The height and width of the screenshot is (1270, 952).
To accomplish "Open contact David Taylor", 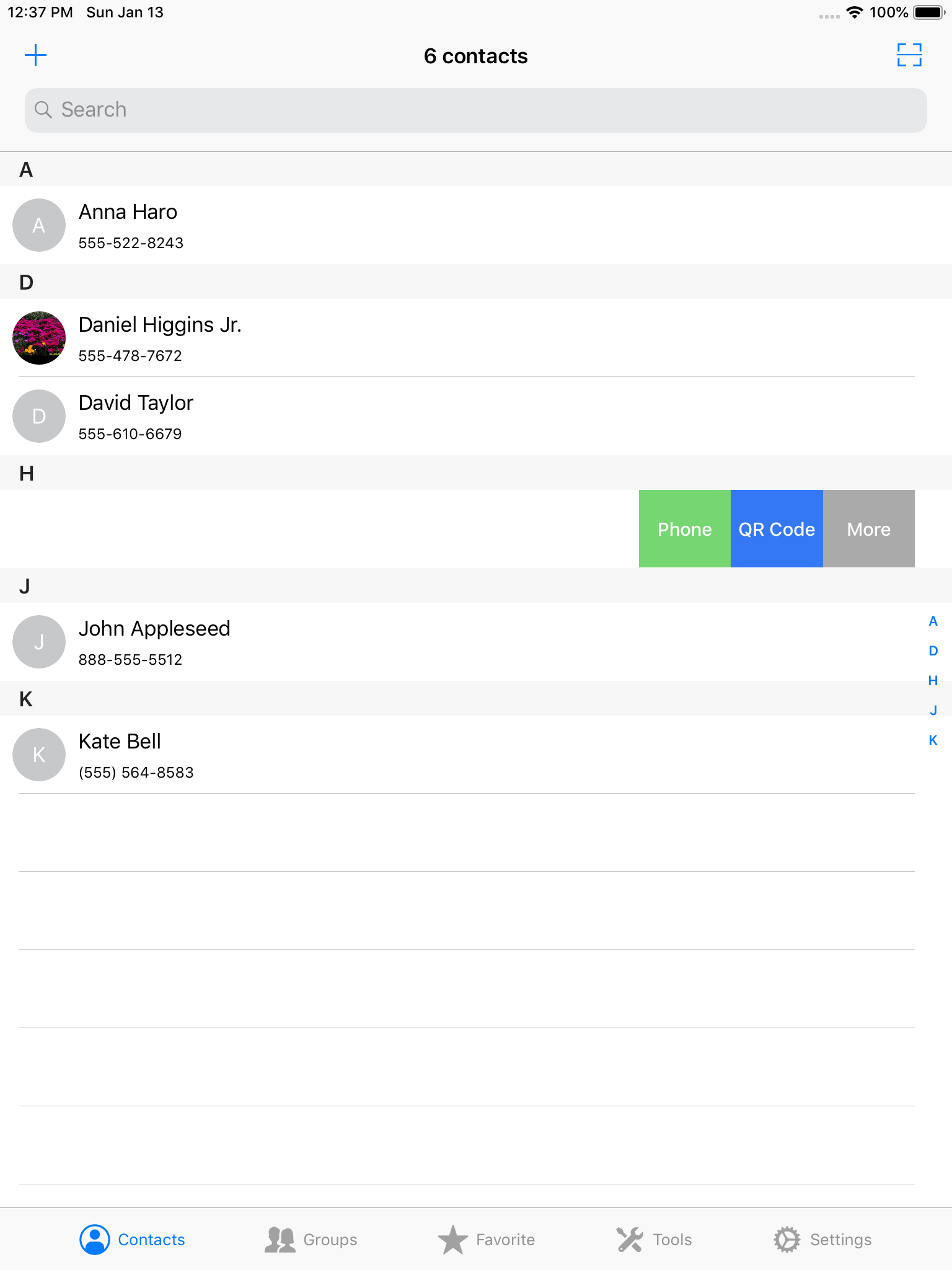I will click(248, 416).
